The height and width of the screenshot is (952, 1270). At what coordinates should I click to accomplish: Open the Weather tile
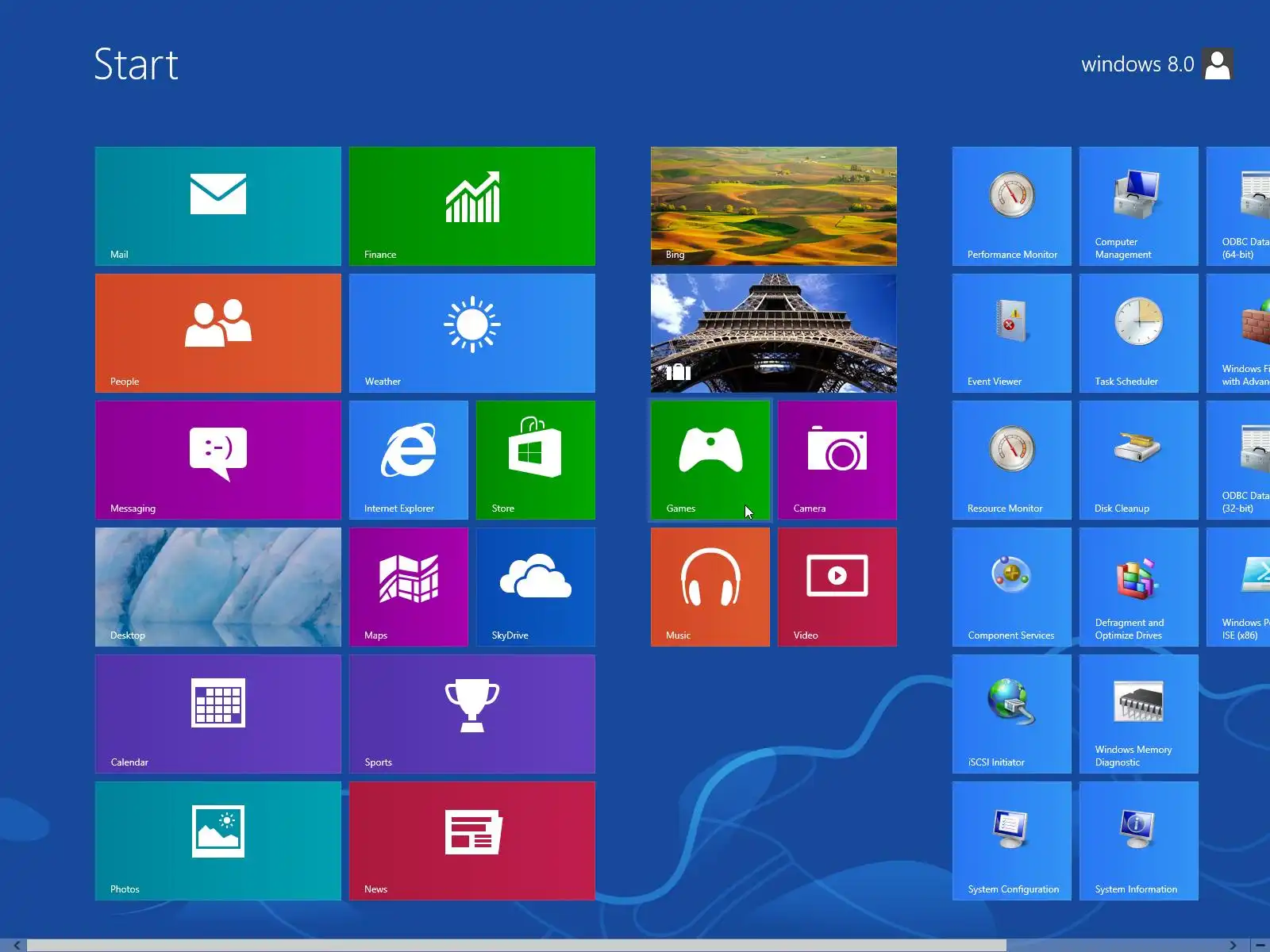tap(472, 333)
